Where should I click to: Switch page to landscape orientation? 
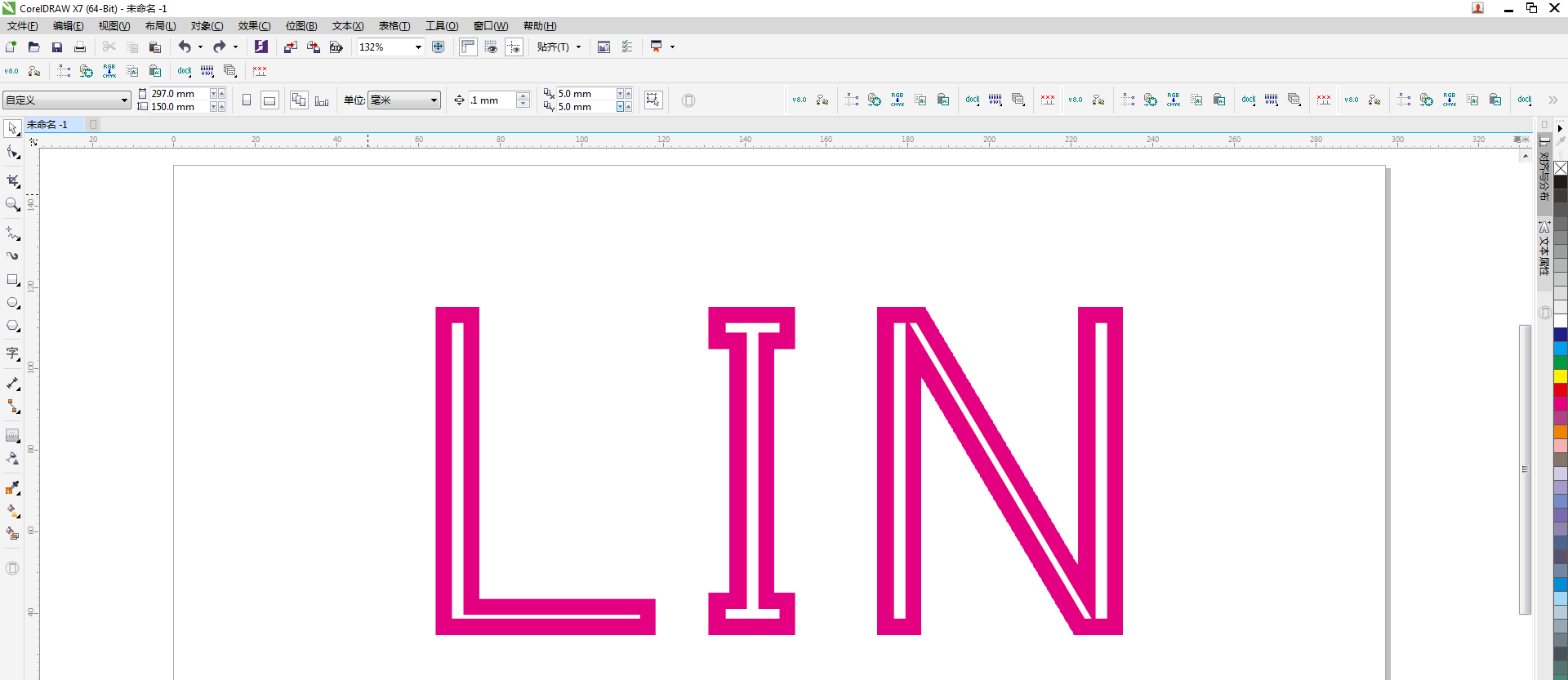point(269,100)
